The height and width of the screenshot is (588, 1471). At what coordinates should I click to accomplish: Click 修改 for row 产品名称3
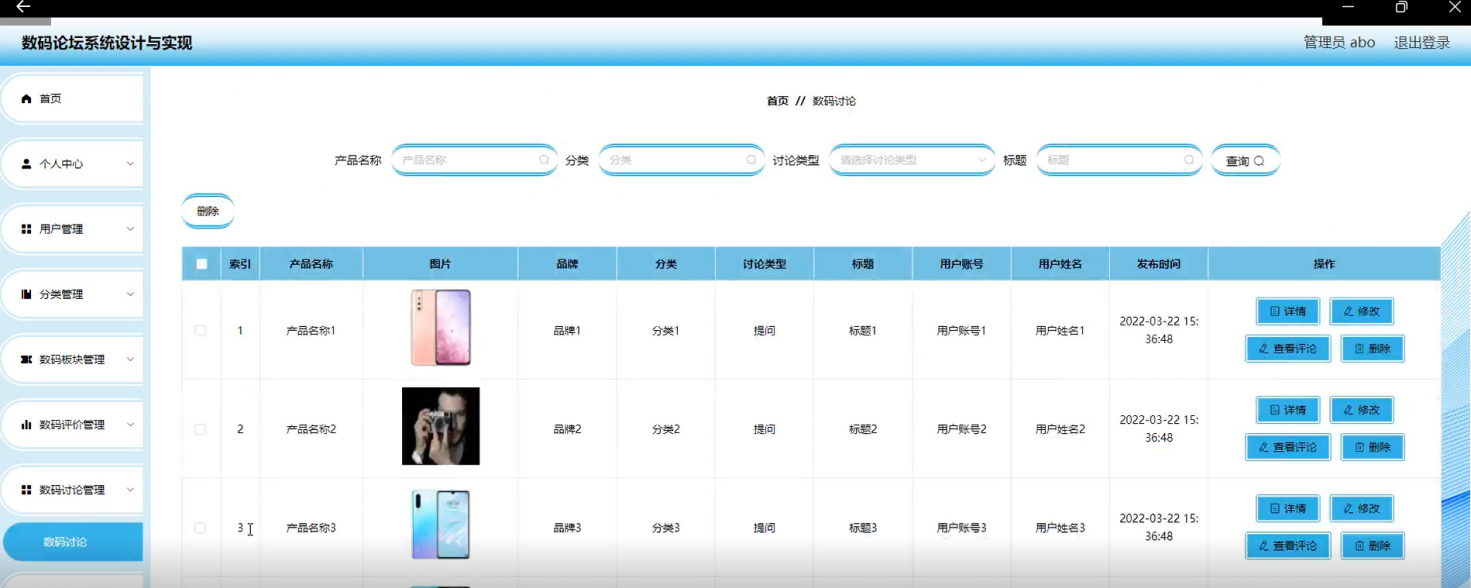1362,509
